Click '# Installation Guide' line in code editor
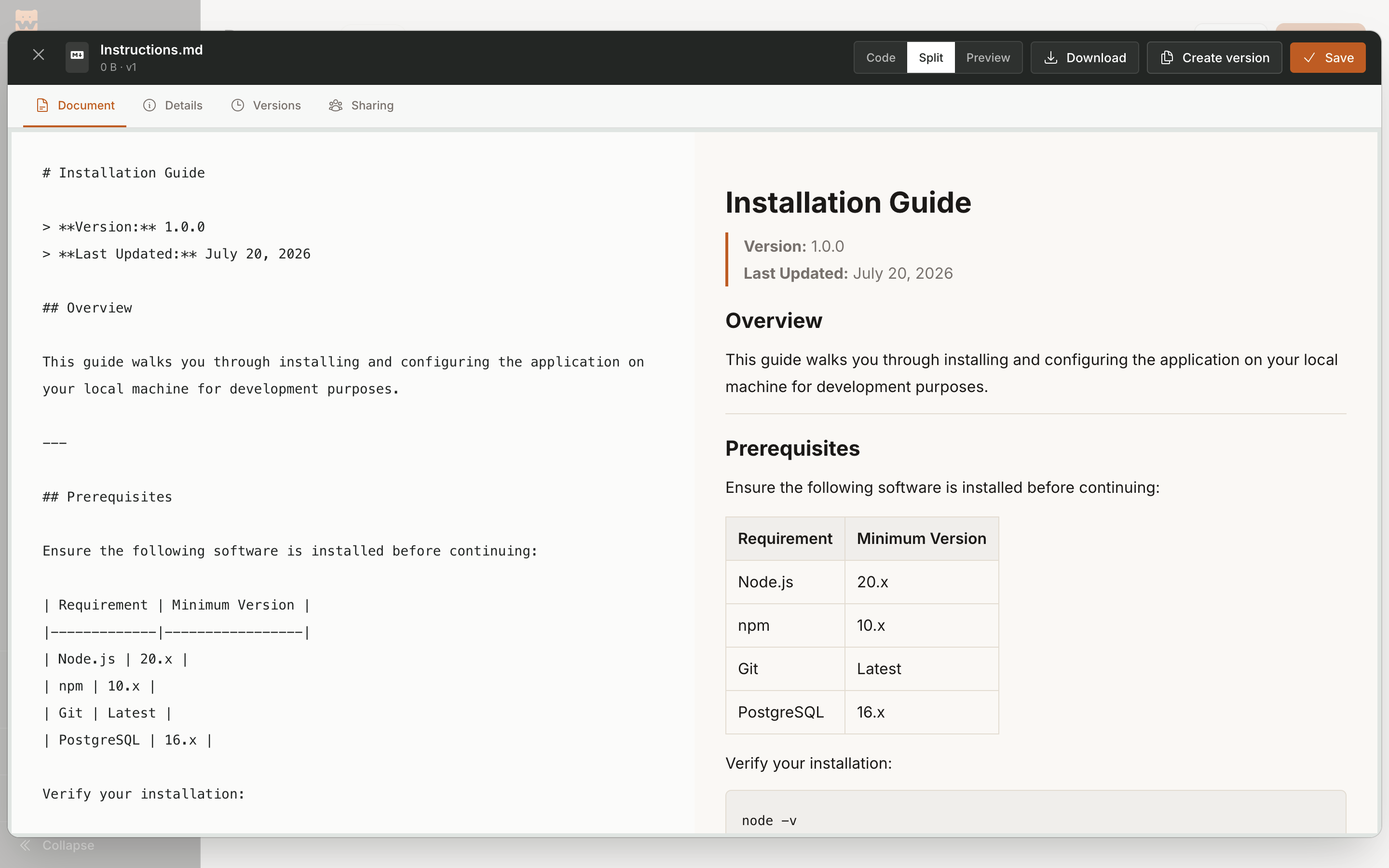 [x=123, y=173]
